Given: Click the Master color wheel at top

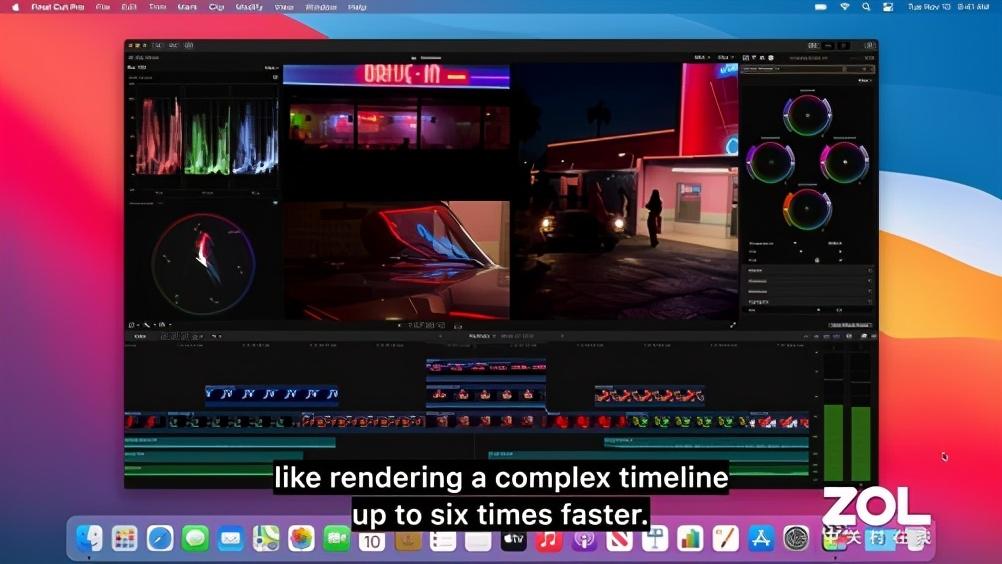Looking at the screenshot, I should tap(807, 116).
